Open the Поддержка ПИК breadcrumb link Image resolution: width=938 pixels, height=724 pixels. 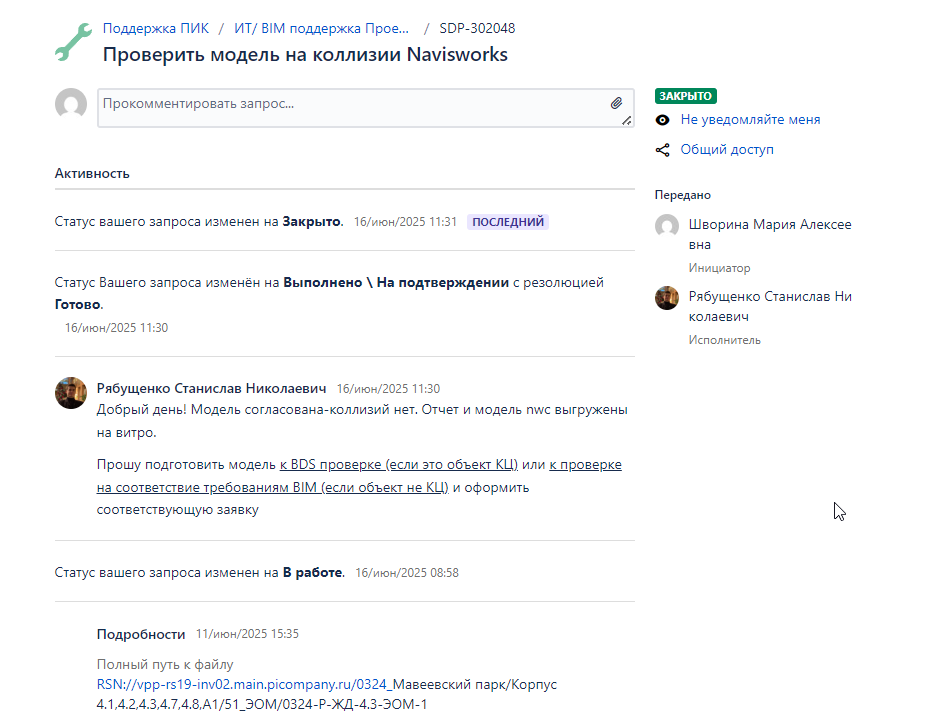pos(156,28)
